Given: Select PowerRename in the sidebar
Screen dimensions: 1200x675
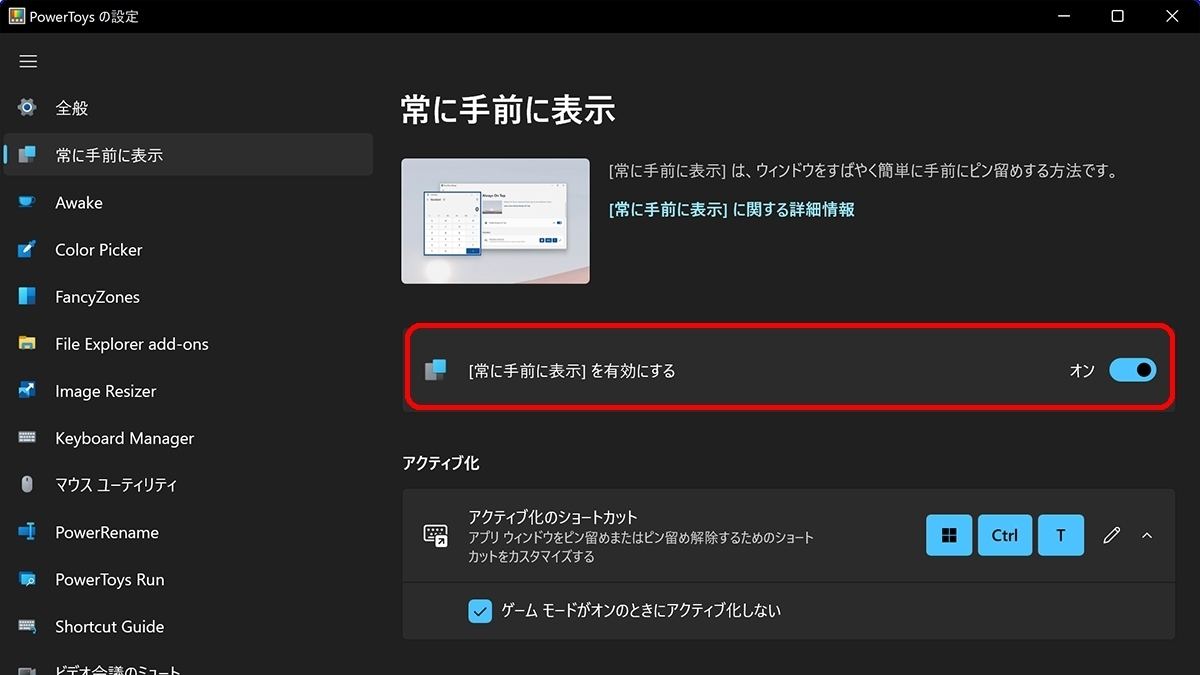Looking at the screenshot, I should click(188, 532).
